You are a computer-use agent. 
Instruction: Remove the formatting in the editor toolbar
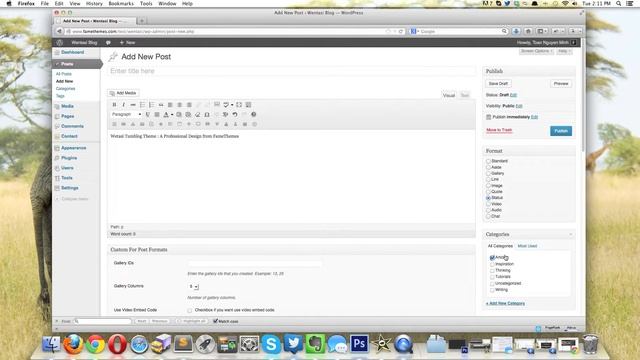(x=198, y=115)
